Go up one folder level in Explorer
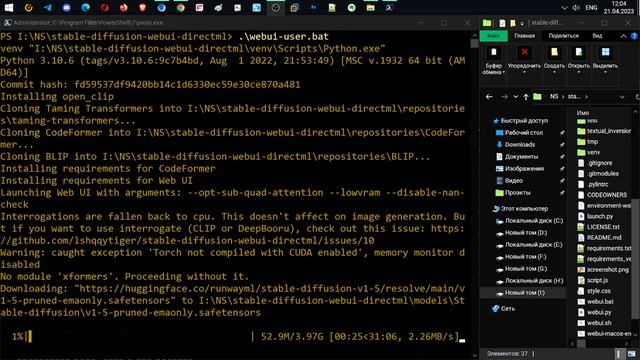This screenshot has height=360, width=640. click(x=526, y=97)
